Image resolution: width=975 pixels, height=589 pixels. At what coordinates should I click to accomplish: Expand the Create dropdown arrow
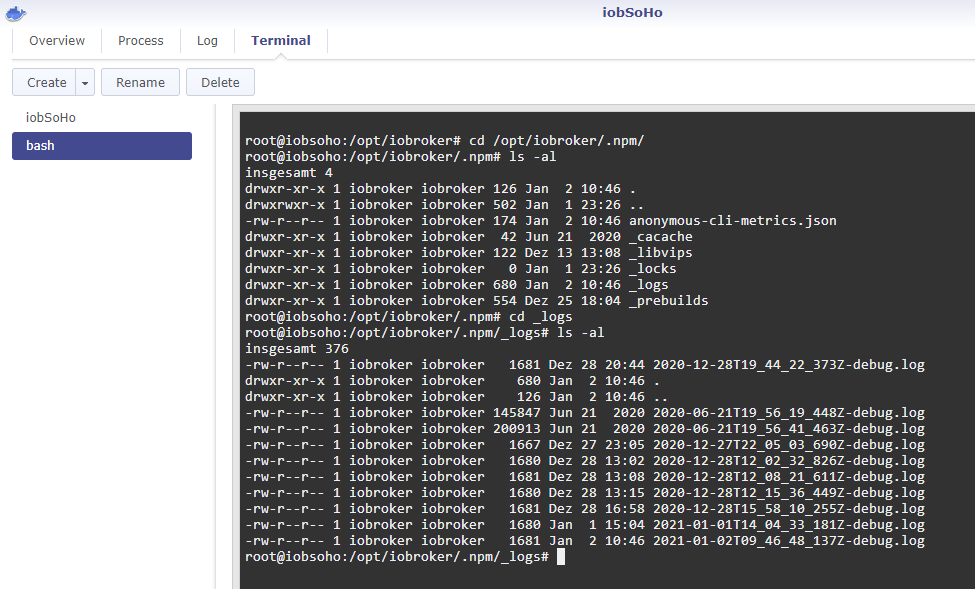[85, 82]
